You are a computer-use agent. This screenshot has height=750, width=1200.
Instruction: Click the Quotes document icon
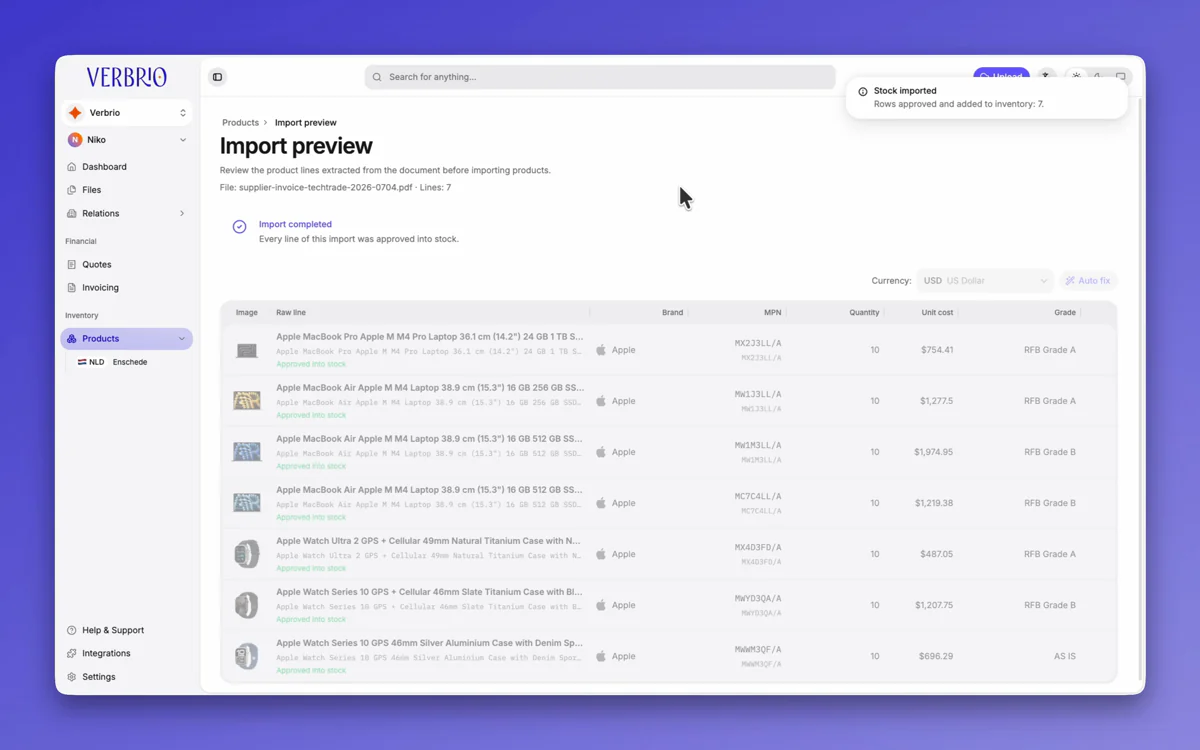[71, 265]
